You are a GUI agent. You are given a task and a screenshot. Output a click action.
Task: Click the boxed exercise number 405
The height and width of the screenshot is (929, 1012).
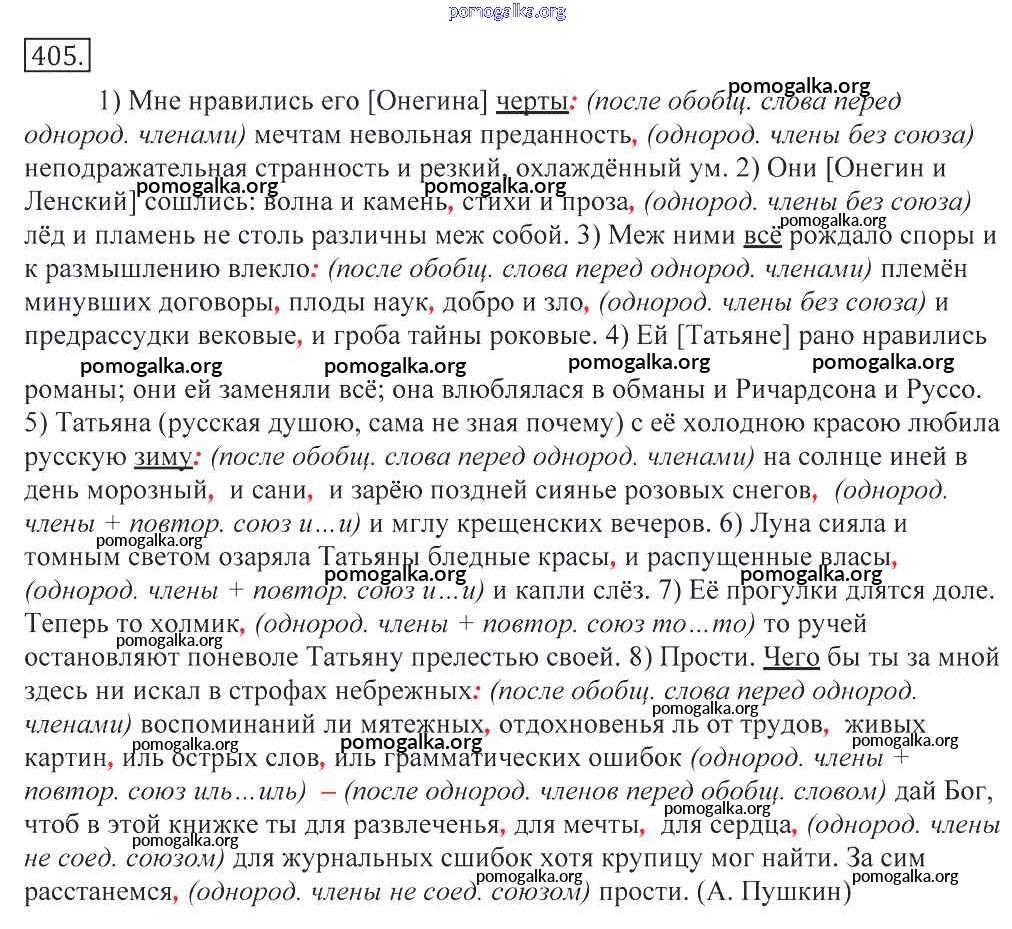click(57, 55)
